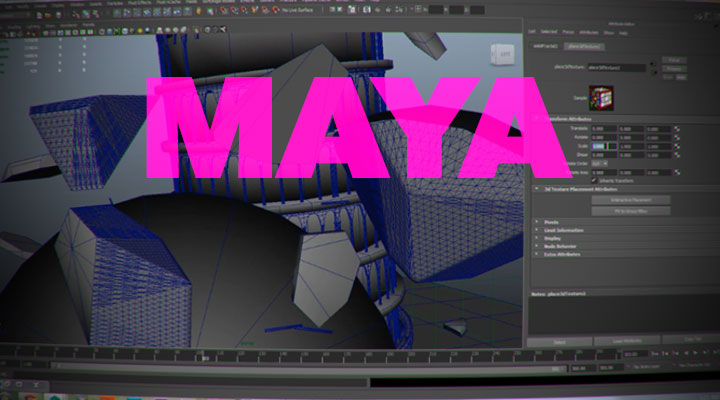The height and width of the screenshot is (400, 720).
Task: Collapse the Transform Attributes section
Action: pos(536,118)
